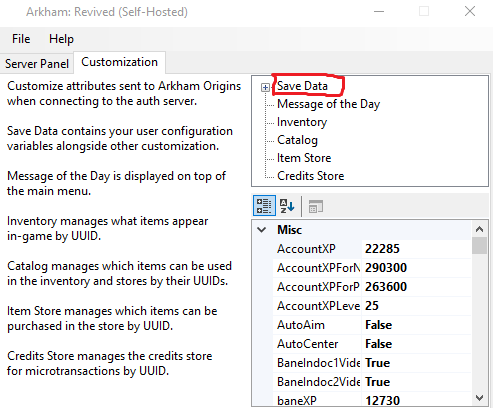Click the baneXP value field
The image size is (493, 408).
[416, 400]
